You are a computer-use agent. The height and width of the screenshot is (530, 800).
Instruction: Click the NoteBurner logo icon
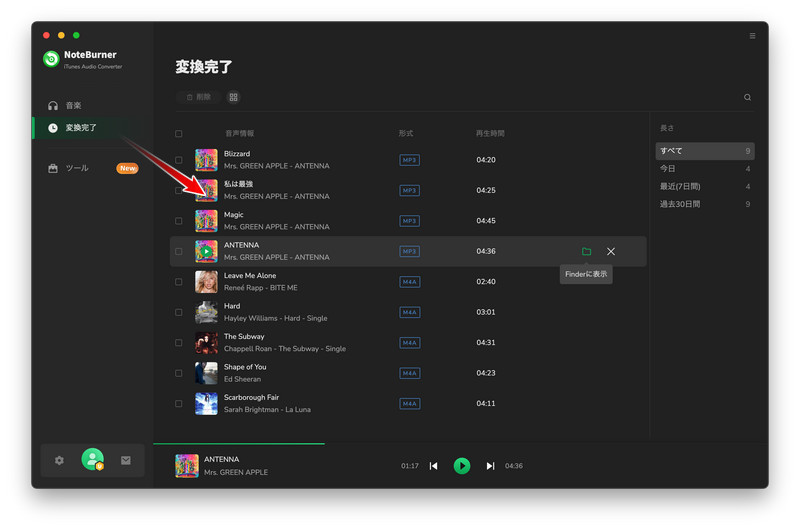point(51,59)
